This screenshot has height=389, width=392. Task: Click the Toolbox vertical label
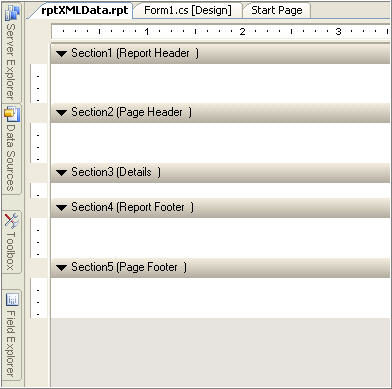11,251
